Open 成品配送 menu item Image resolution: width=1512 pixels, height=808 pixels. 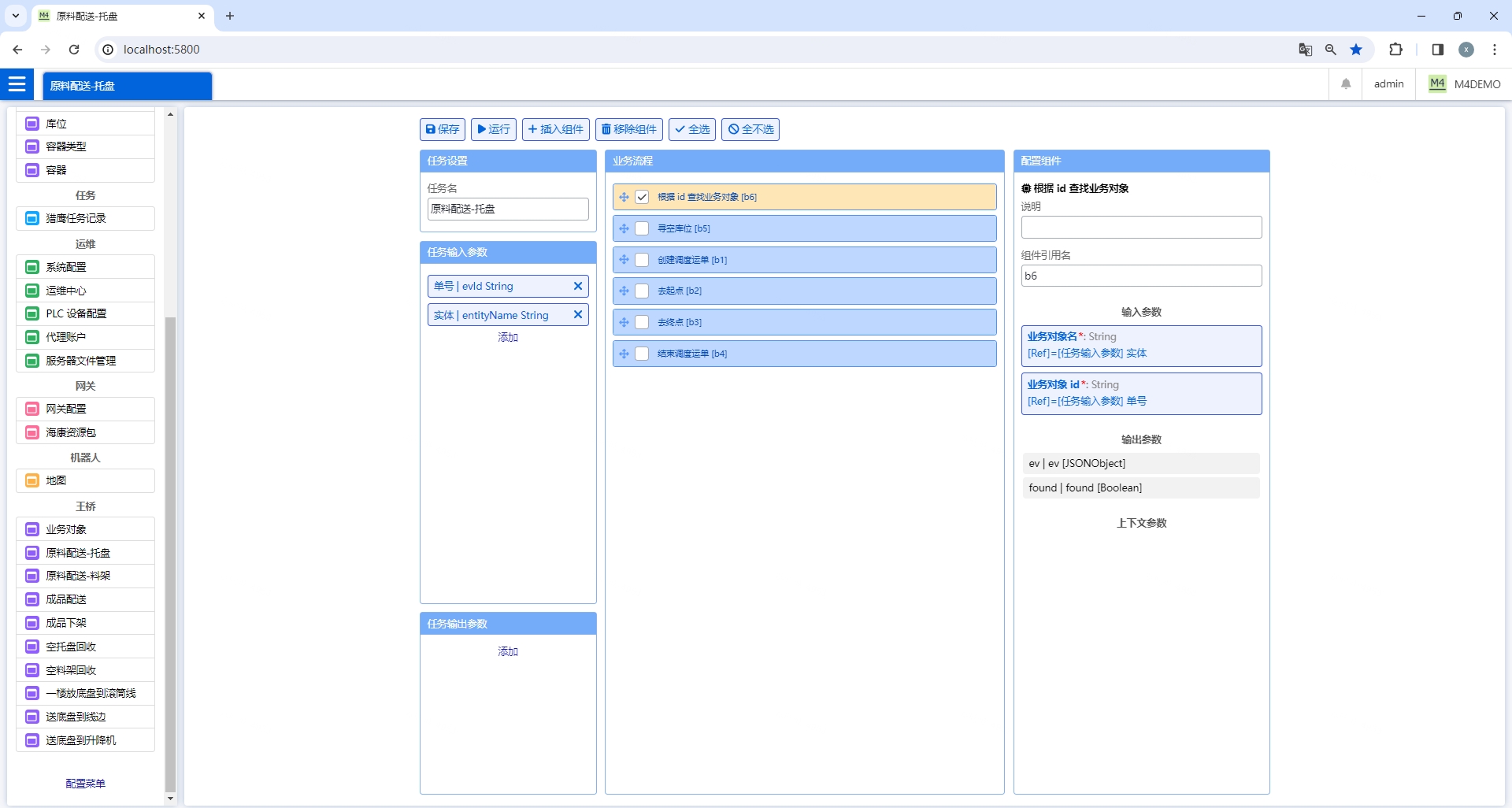85,599
